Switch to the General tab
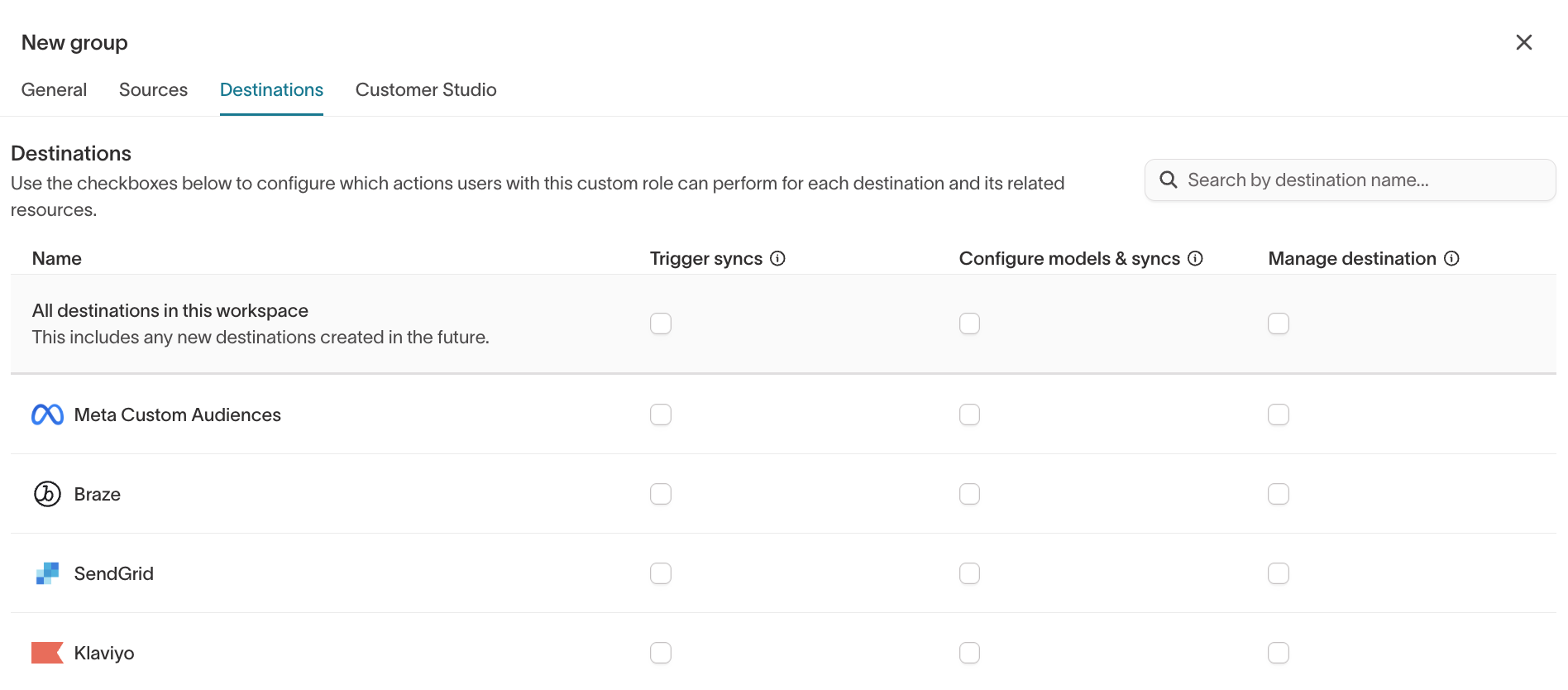Screen dimensions: 1568x690 pos(54,89)
